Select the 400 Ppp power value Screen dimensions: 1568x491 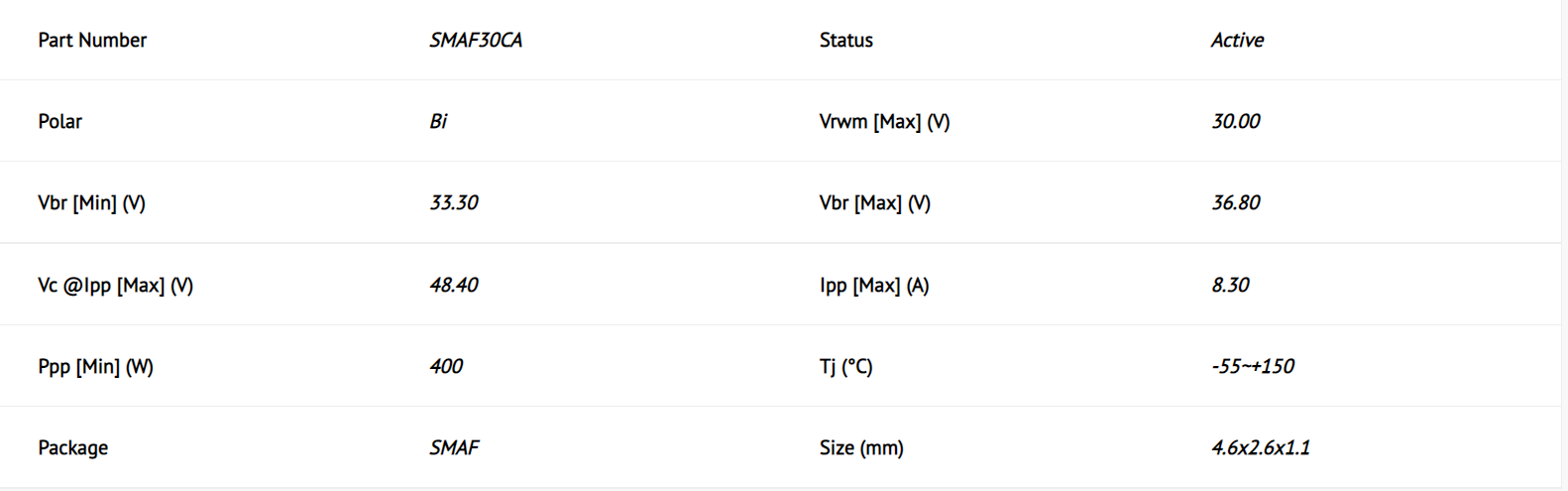click(446, 366)
